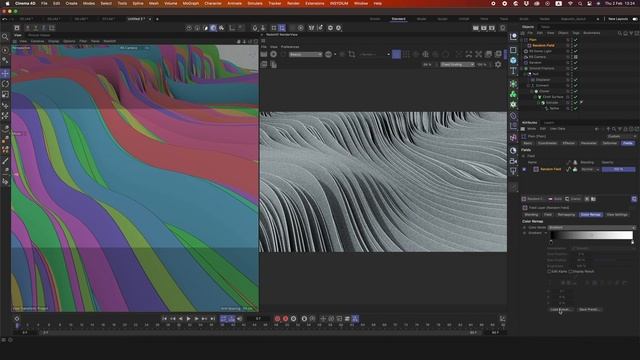Switch to the Blending tab
Screen dimensions: 640x360
pyautogui.click(x=531, y=214)
